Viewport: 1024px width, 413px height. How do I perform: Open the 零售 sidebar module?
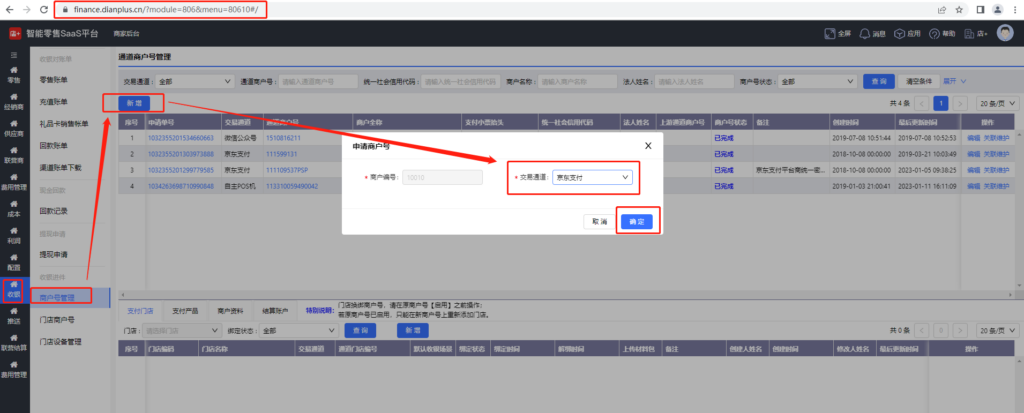14,74
